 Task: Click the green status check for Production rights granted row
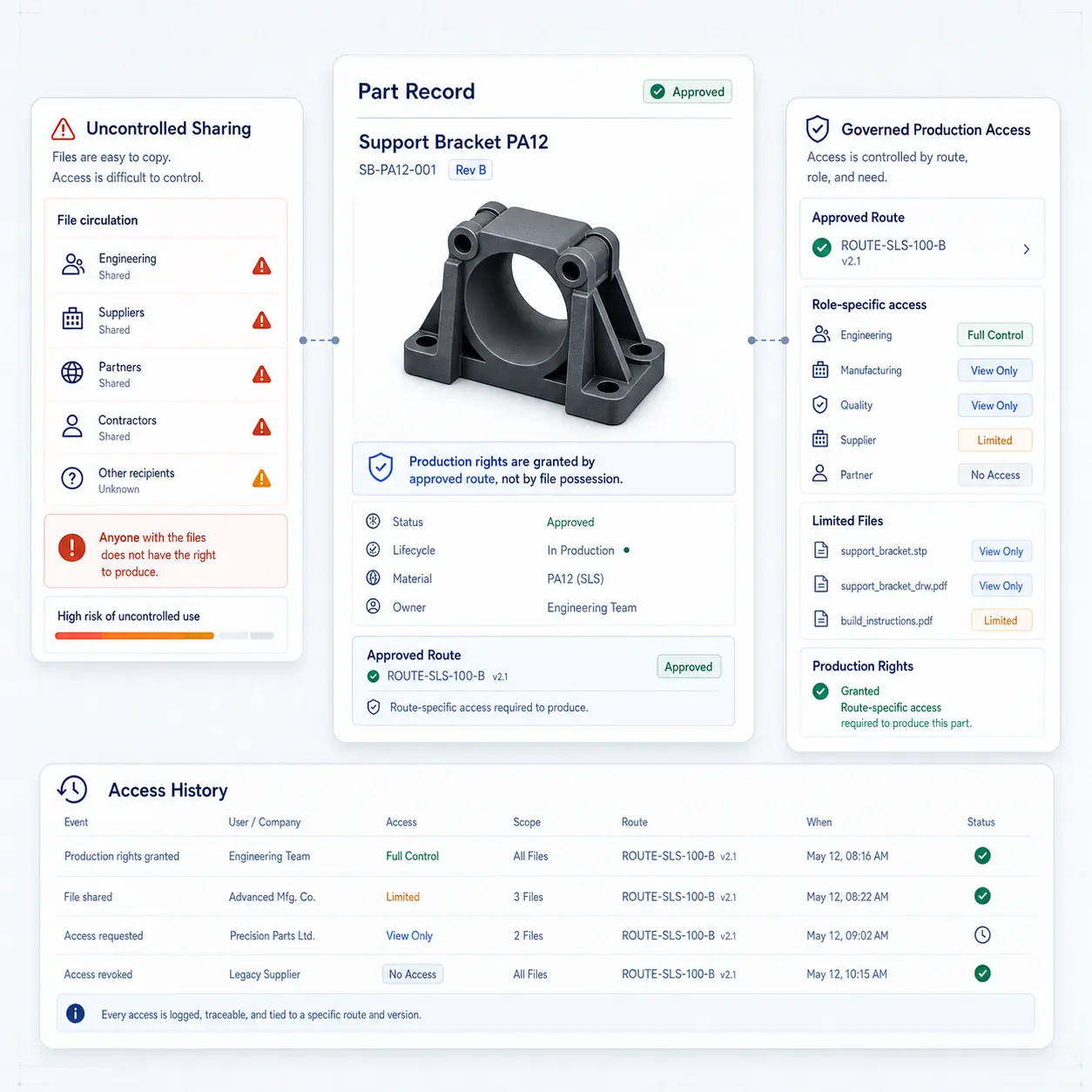[982, 856]
